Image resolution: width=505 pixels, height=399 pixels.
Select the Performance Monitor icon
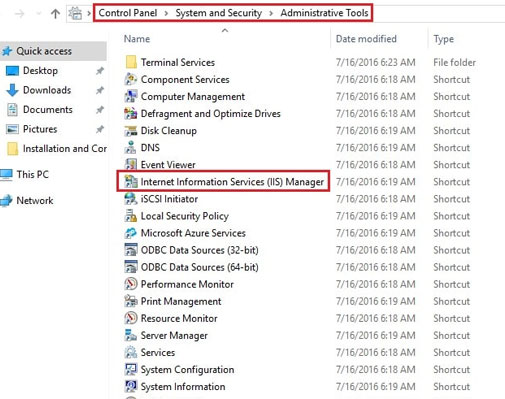pos(131,284)
